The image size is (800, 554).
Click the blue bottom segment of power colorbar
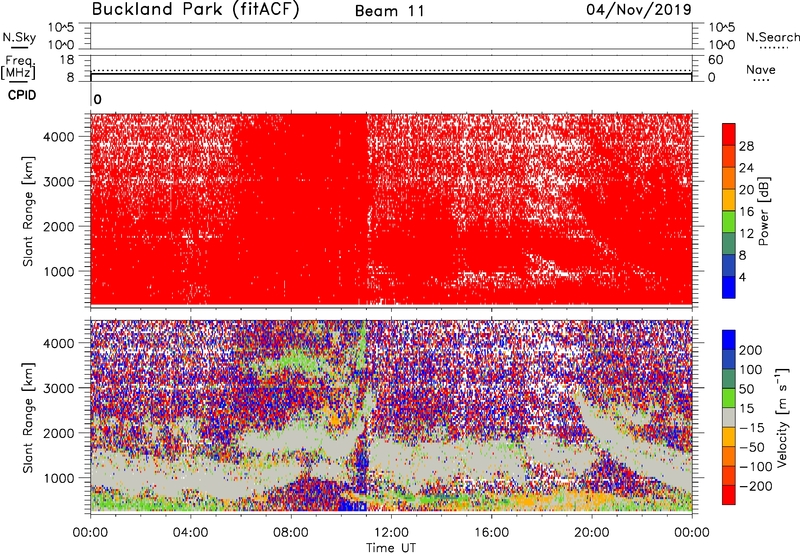(729, 287)
